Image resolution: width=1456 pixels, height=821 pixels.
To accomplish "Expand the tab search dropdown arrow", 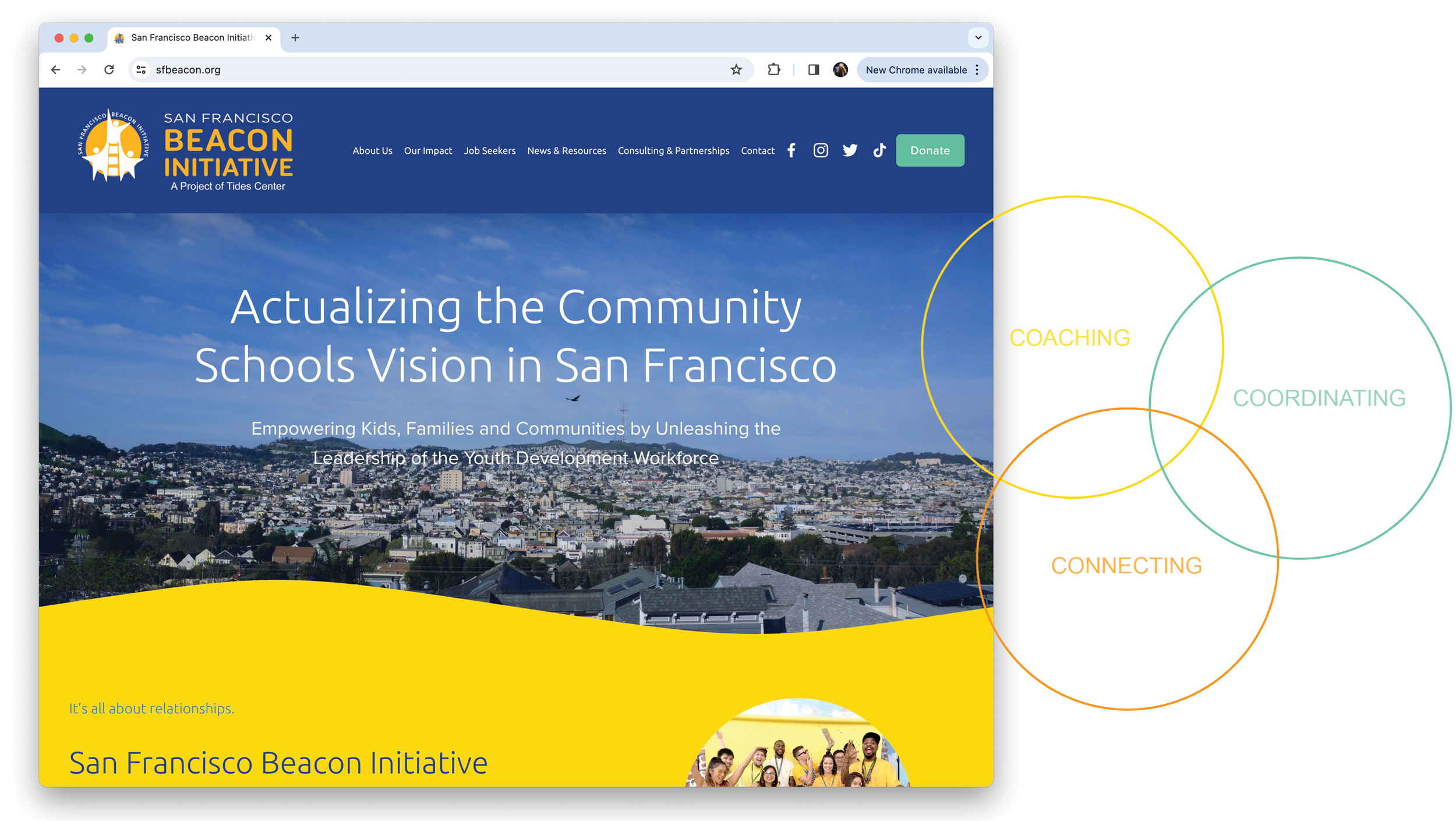I will point(978,38).
